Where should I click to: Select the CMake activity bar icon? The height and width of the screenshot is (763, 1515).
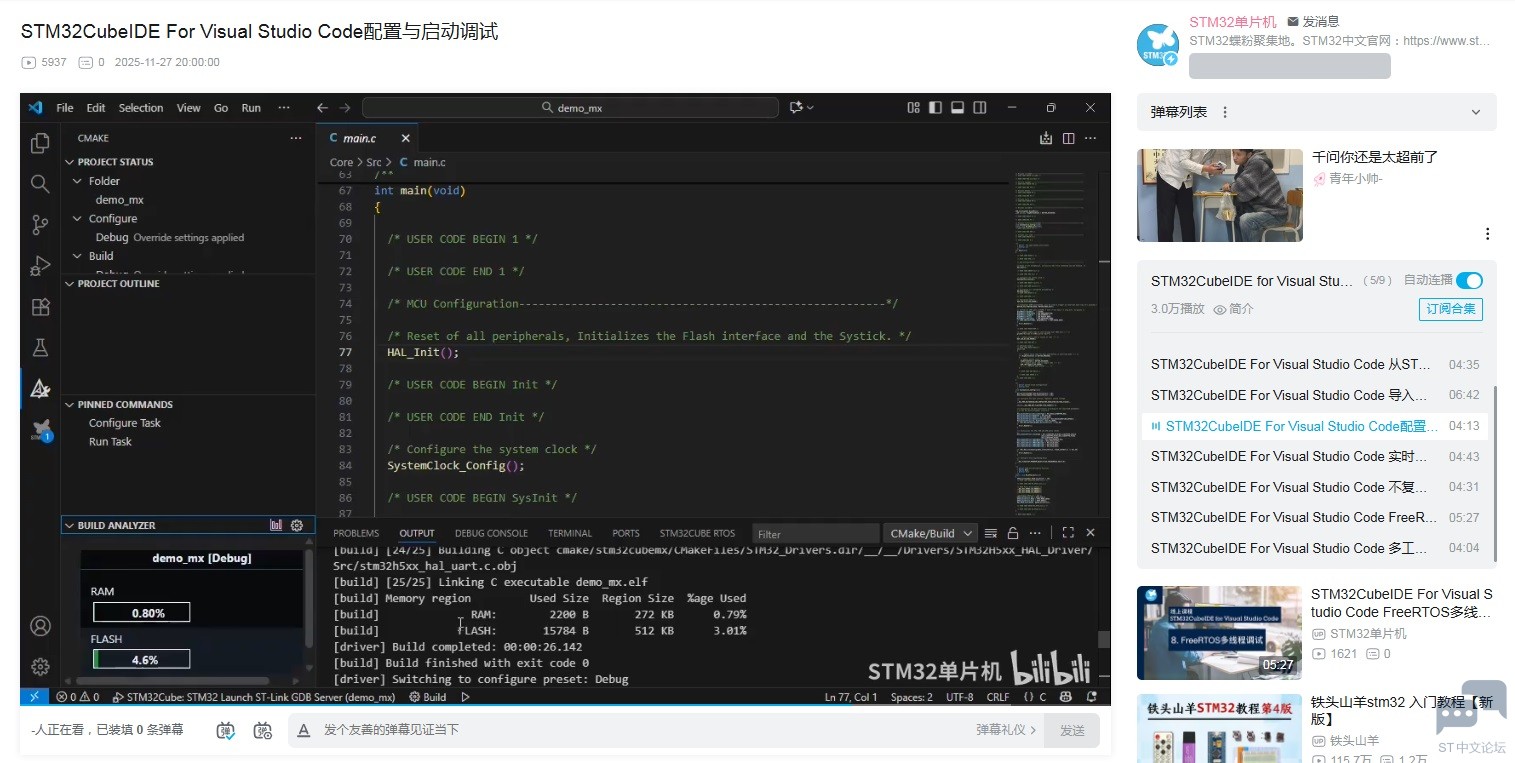[40, 389]
